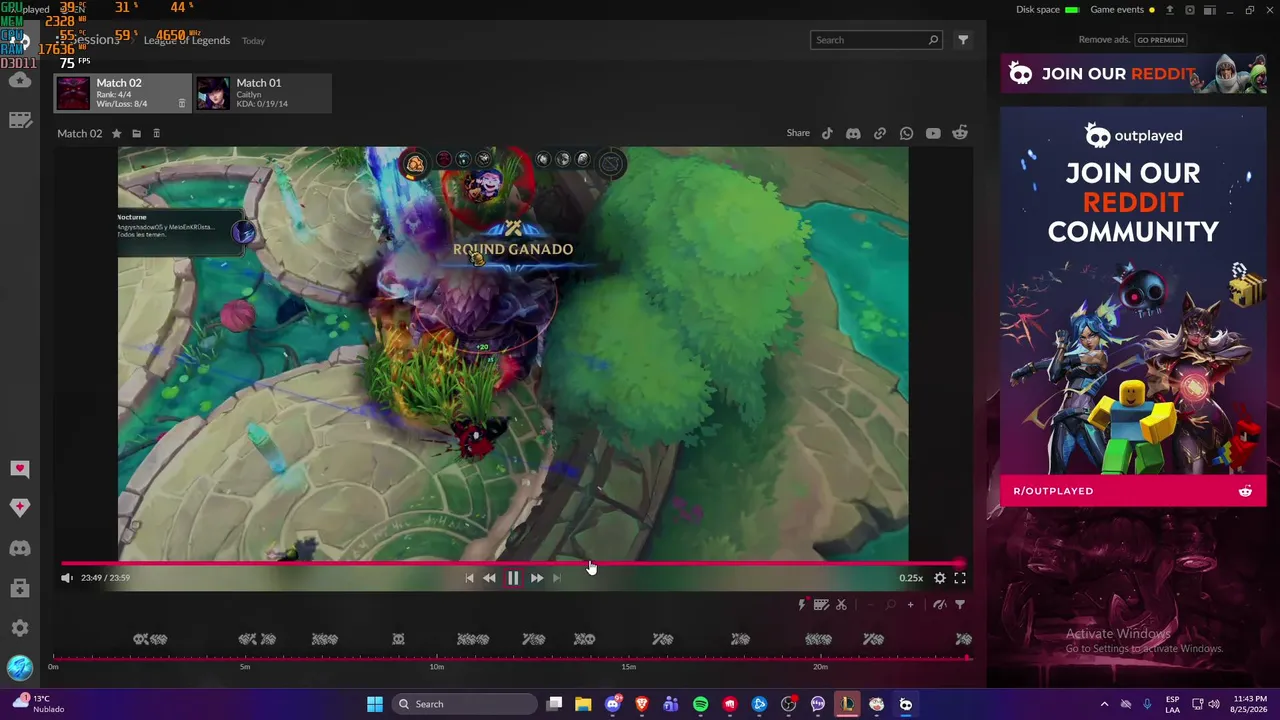Delete the Match 02 card via its trash icon
The height and width of the screenshot is (720, 1280).
pos(181,104)
